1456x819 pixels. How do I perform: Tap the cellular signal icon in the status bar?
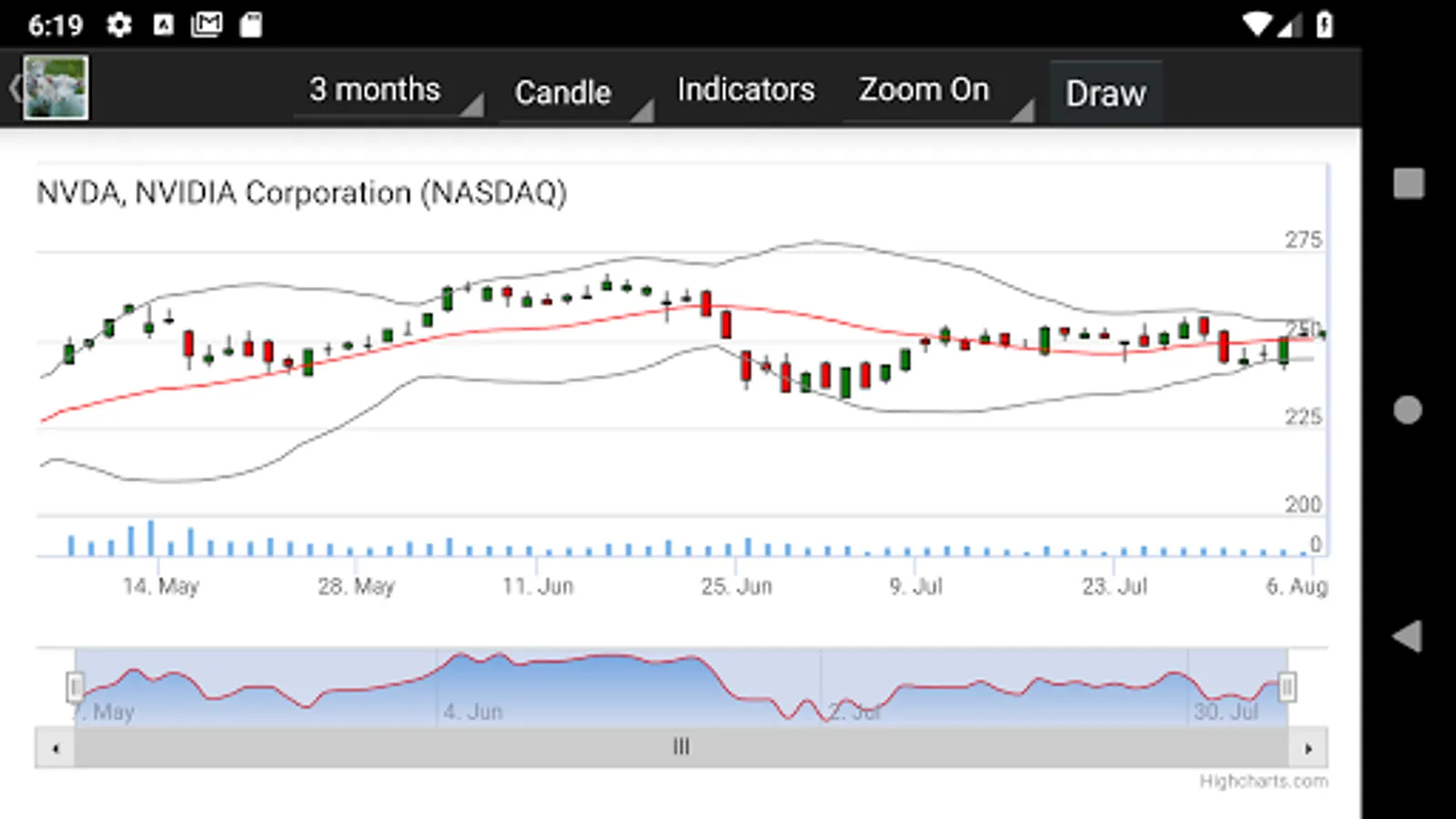pyautogui.click(x=1290, y=25)
